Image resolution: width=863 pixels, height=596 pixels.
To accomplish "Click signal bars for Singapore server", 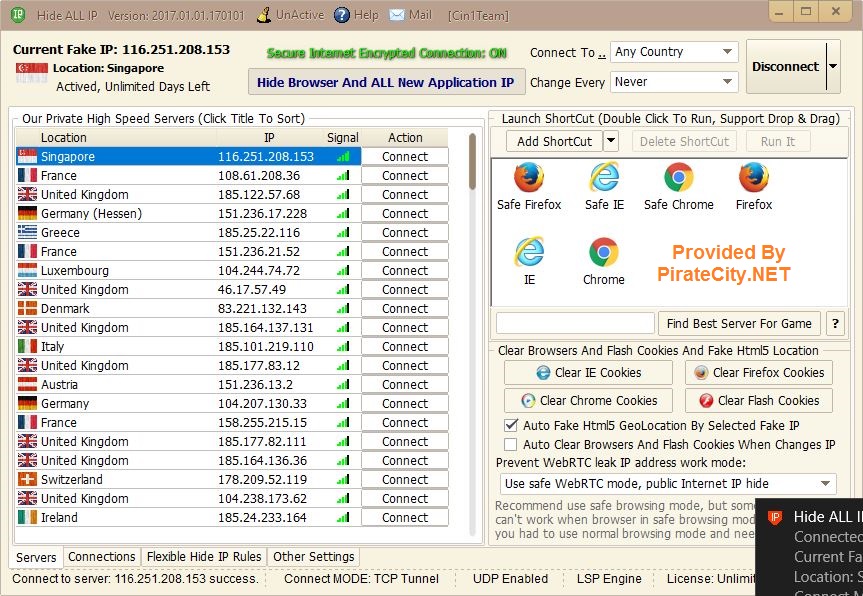I will (343, 156).
